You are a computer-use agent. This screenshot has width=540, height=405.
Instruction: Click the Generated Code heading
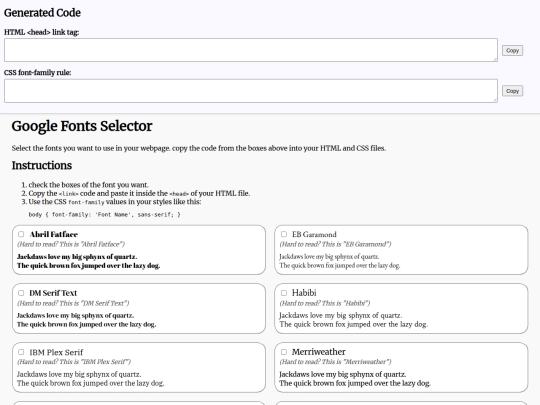click(x=42, y=13)
